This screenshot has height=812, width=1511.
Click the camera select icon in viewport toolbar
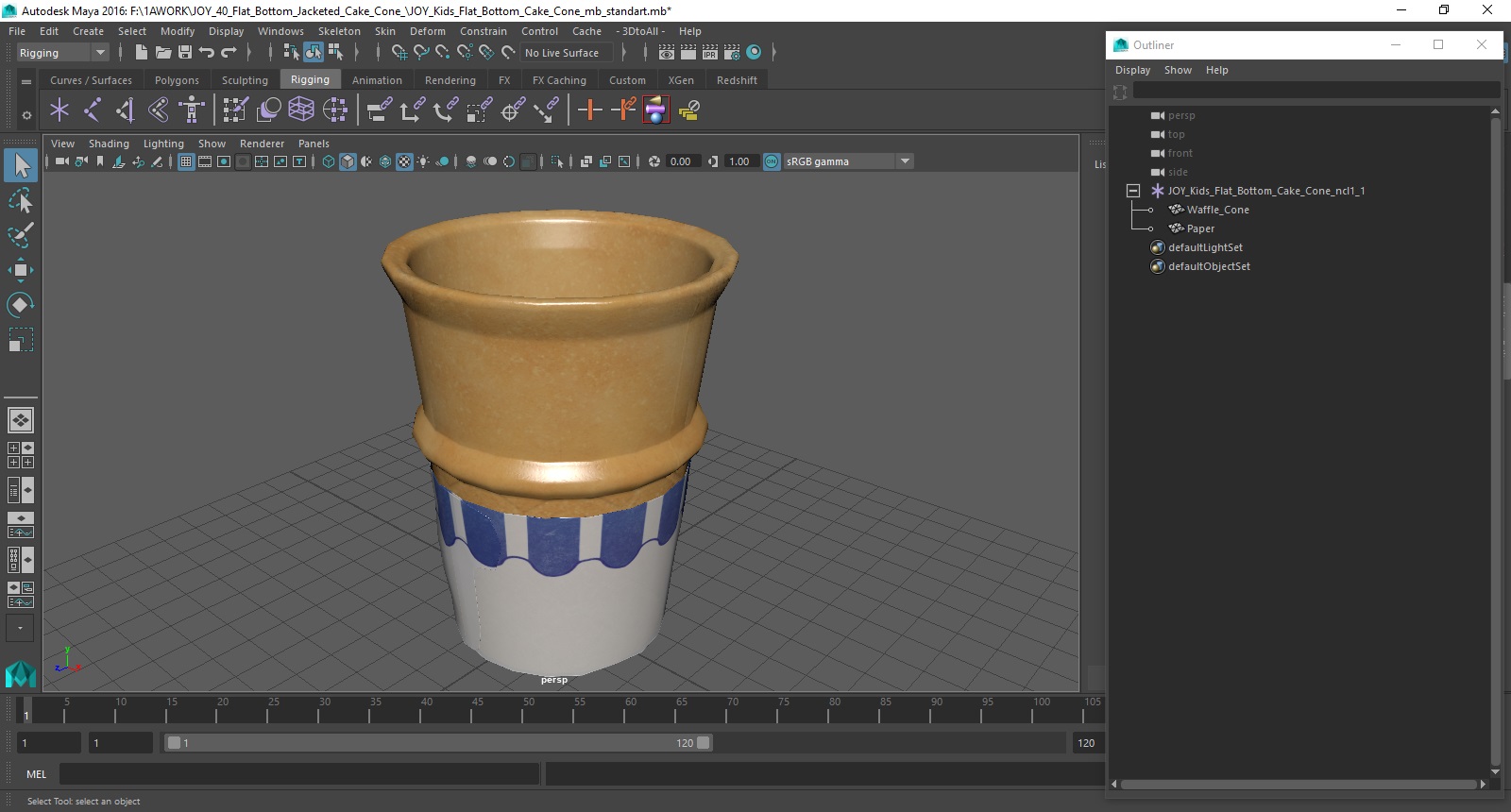61,161
